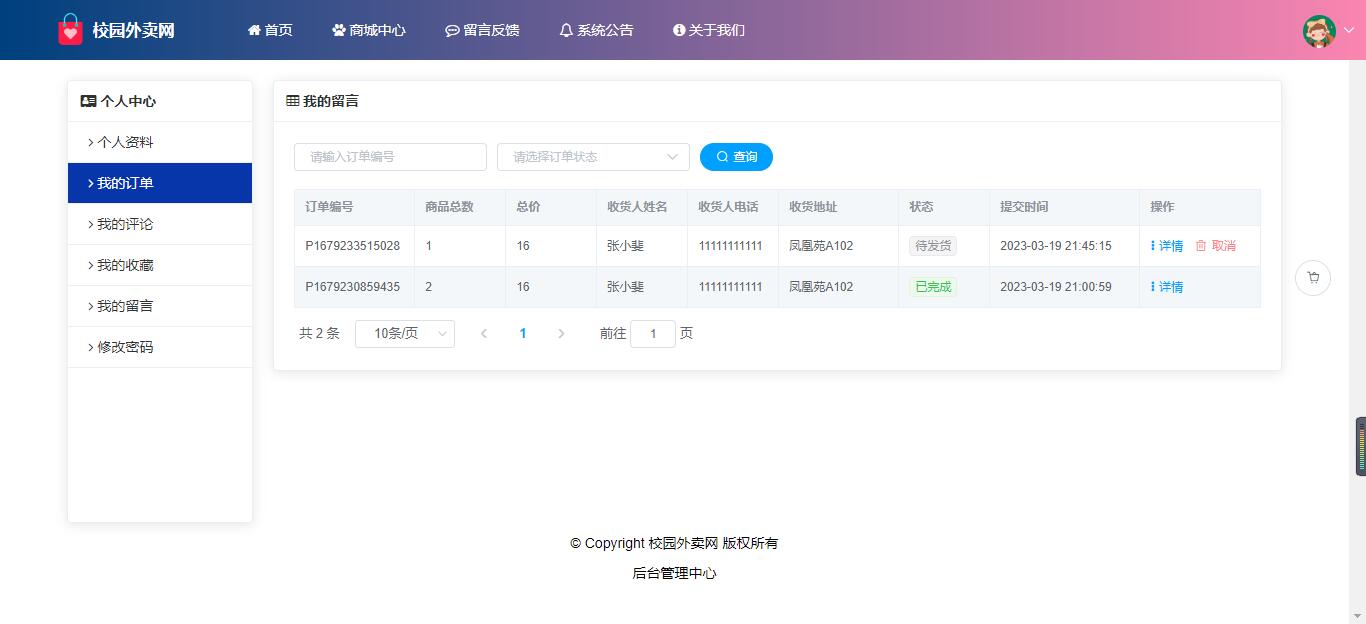This screenshot has height=624, width=1366.
Task: View 详情 for order P1679230859435
Action: point(1167,287)
